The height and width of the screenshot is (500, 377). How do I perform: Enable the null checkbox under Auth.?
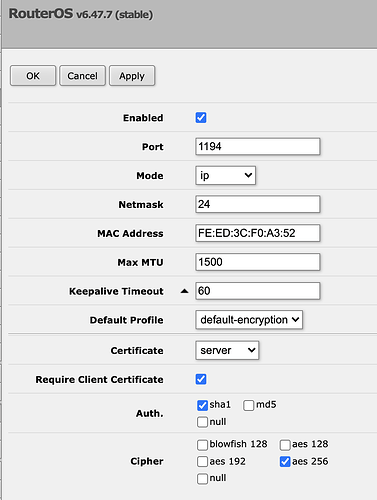pos(202,422)
